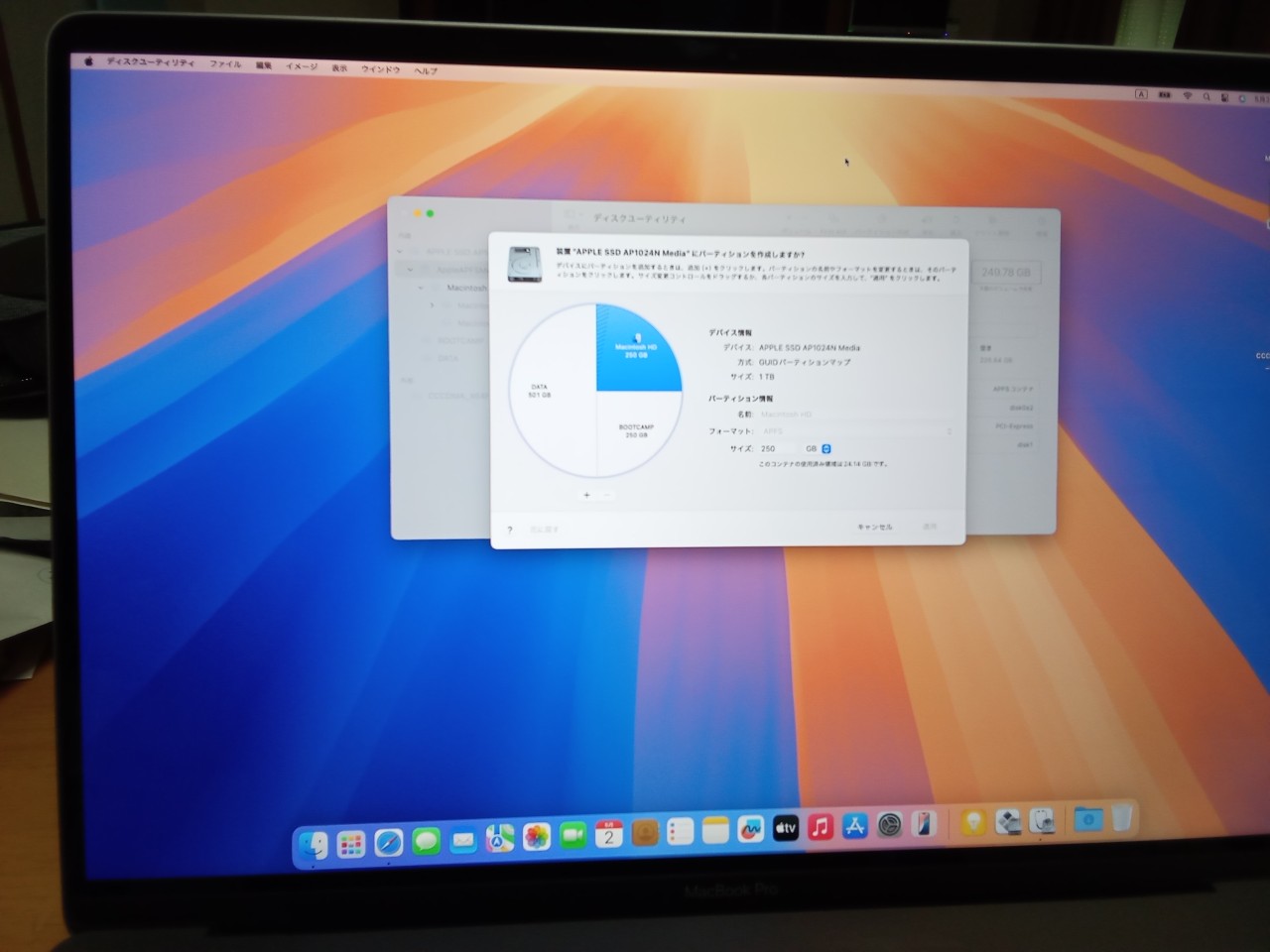Open the ファイル menu
The image size is (1270, 952).
pyautogui.click(x=225, y=64)
